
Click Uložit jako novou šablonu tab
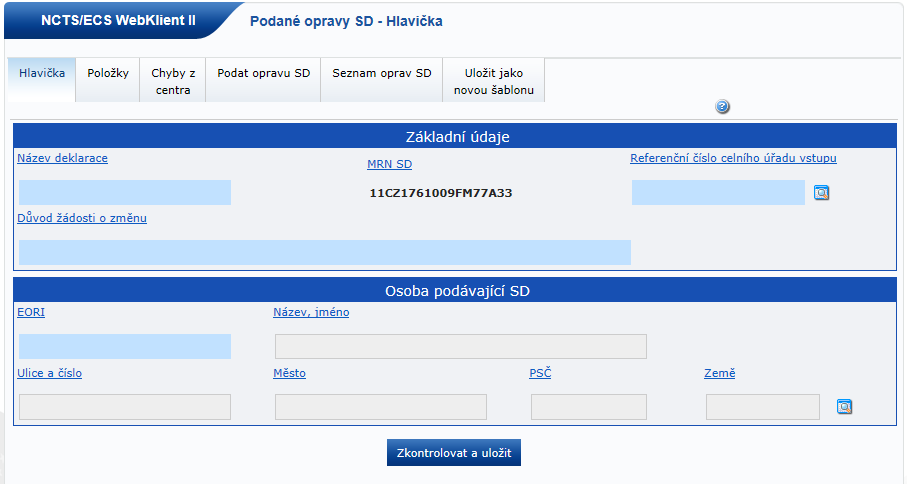pos(494,81)
